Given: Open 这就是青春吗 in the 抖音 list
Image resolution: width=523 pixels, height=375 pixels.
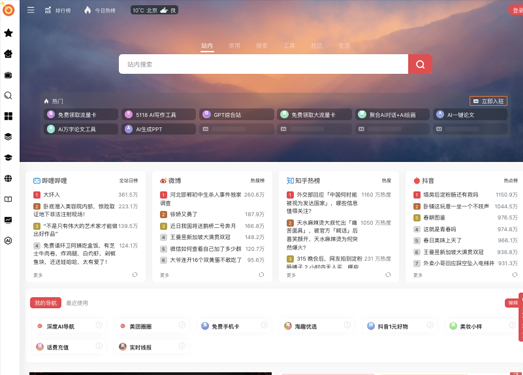Looking at the screenshot, I should (440, 229).
